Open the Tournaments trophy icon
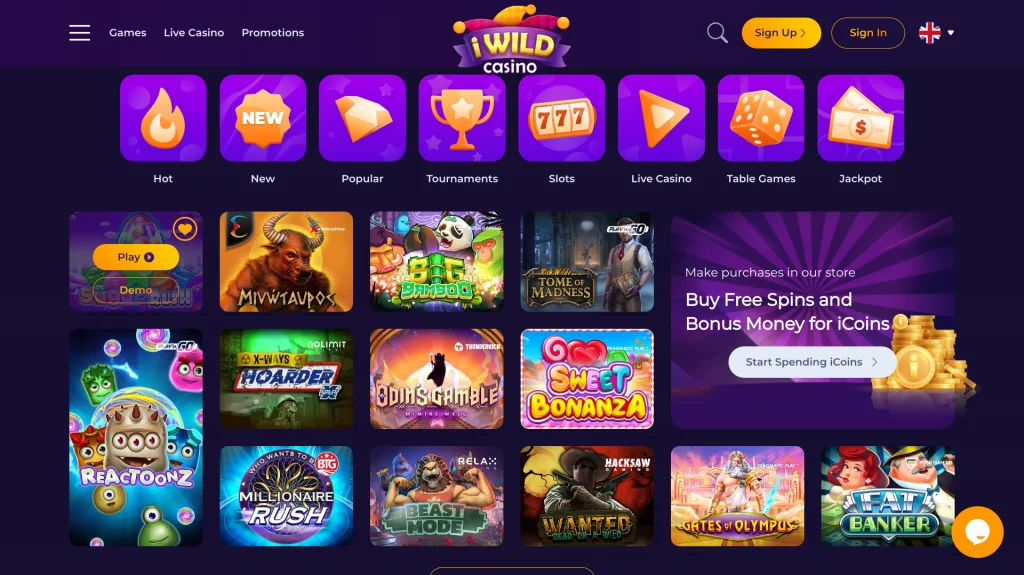This screenshot has width=1024, height=575. pyautogui.click(x=462, y=118)
